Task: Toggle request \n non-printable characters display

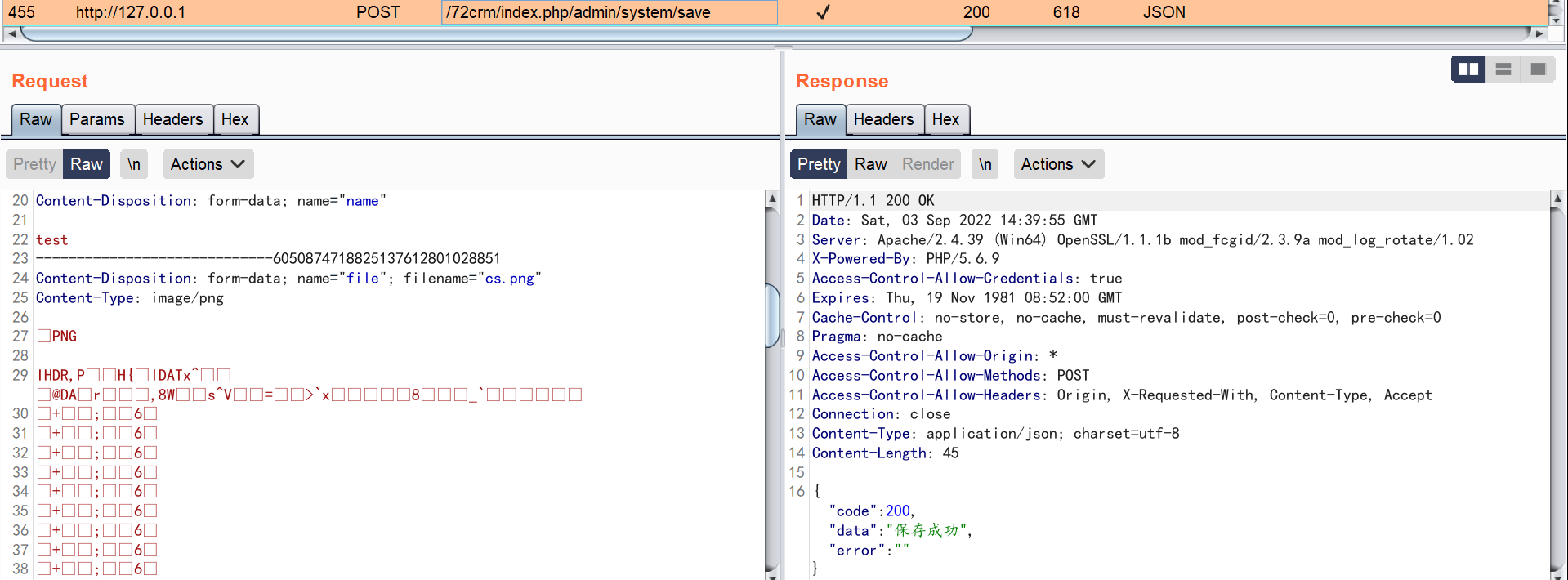Action: pyautogui.click(x=134, y=164)
